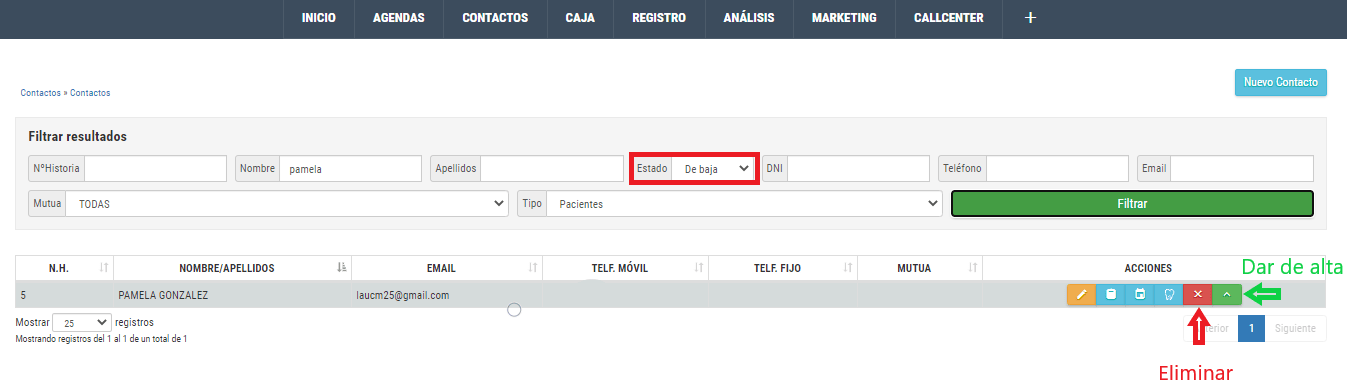Viewport: 1347px width, 392px height.
Task: Open the clipboard history icon for Pamela Gonzalez
Action: pos(1110,294)
